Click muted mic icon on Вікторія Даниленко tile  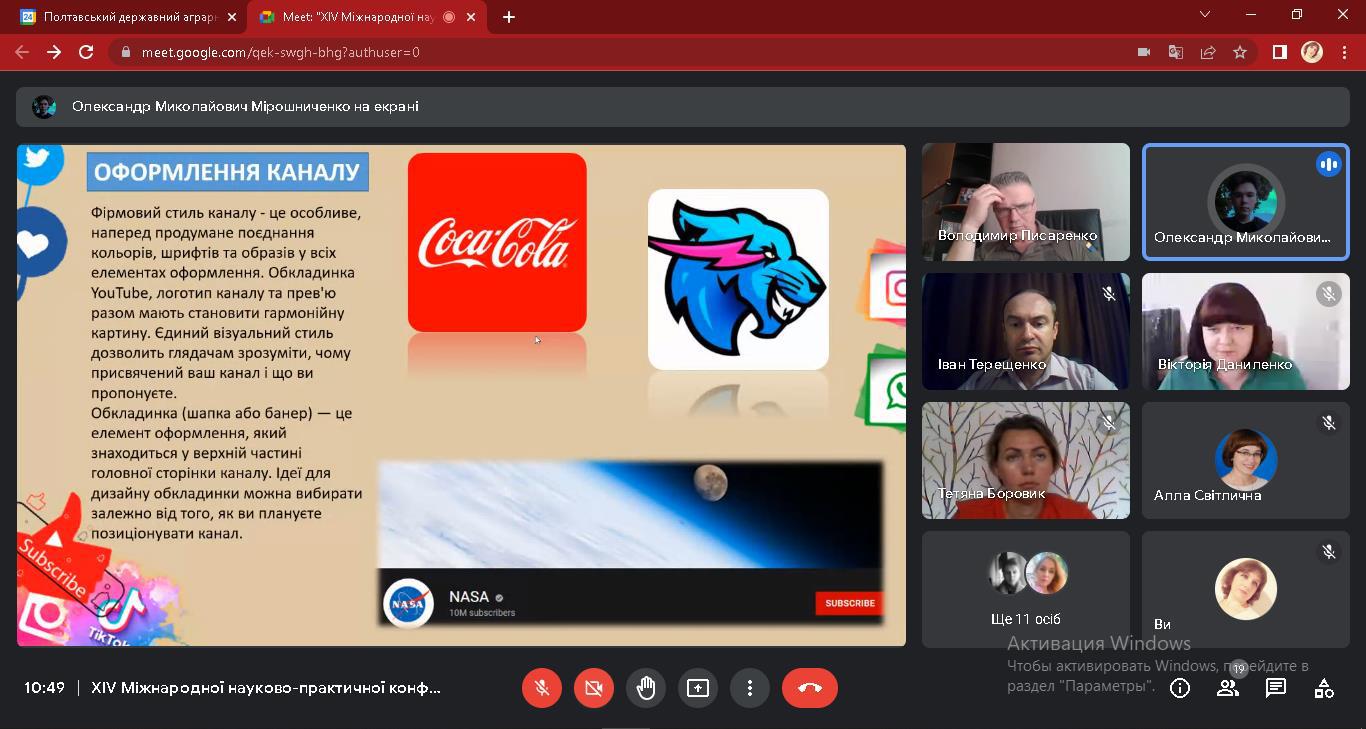[1328, 294]
